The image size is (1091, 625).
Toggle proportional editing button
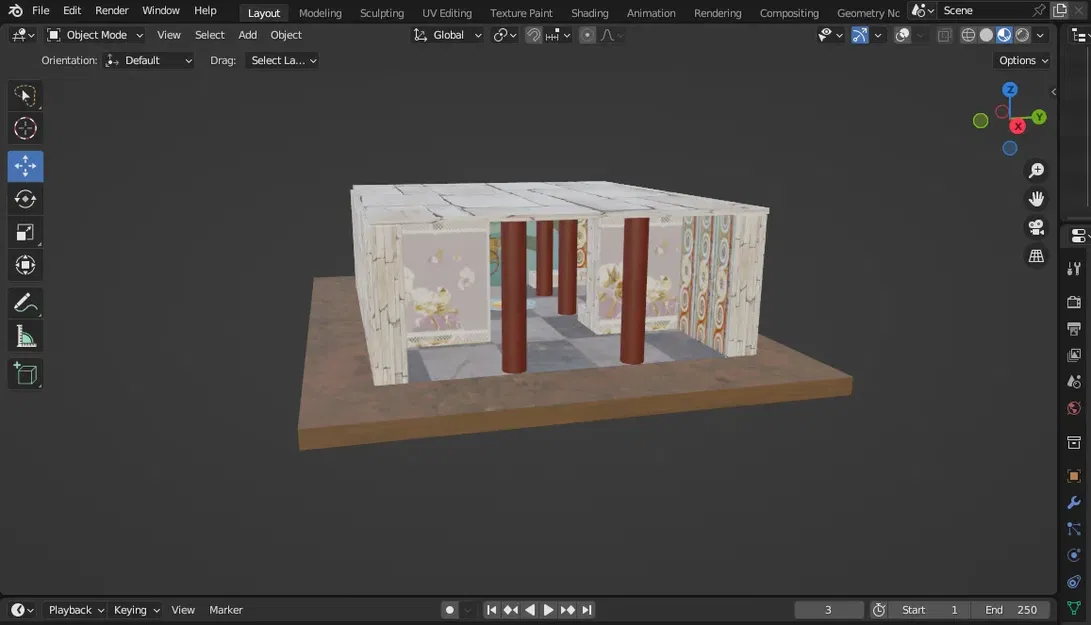click(x=587, y=35)
